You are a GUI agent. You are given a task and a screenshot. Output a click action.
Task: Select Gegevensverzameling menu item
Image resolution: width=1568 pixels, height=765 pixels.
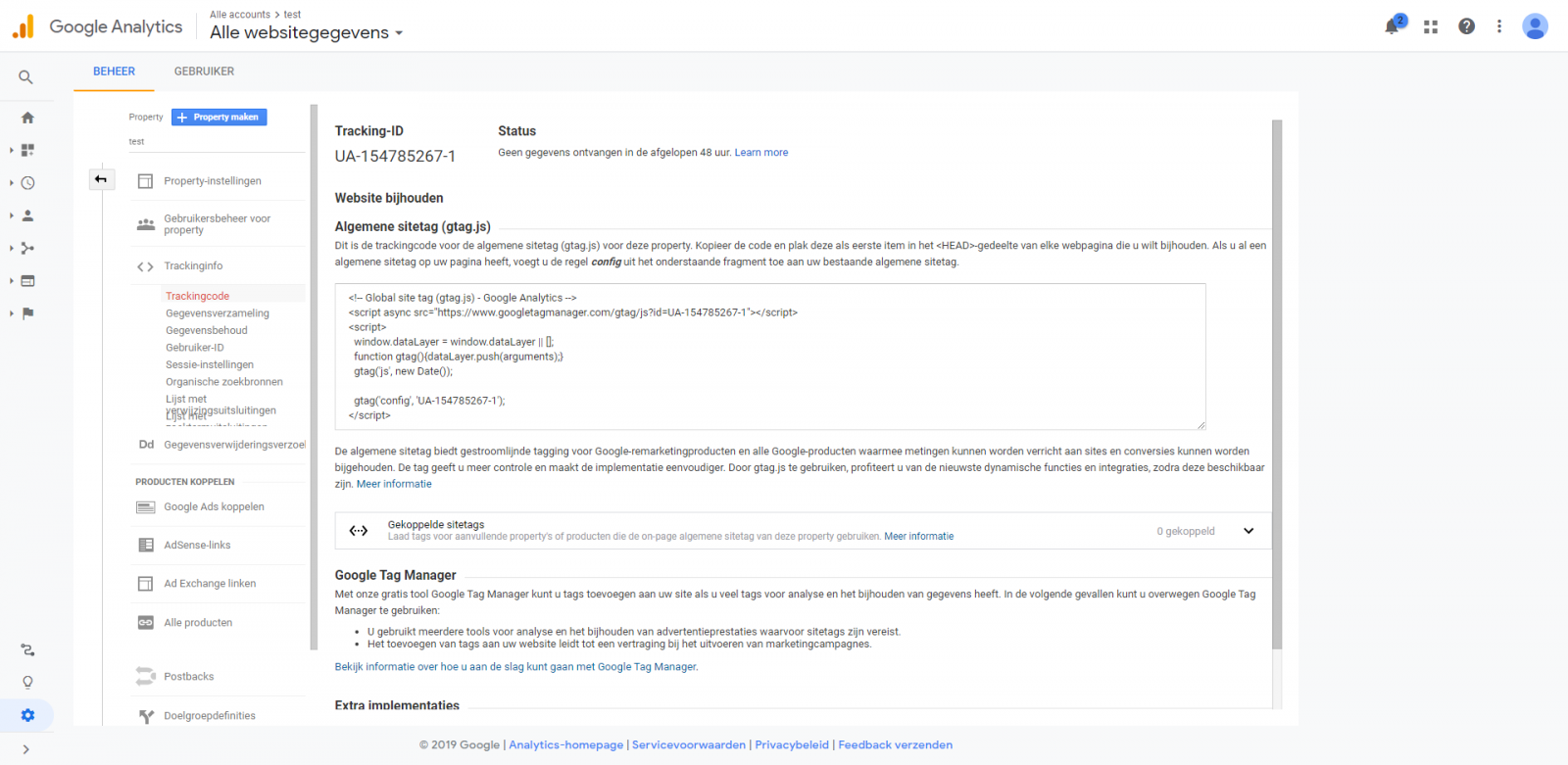pos(218,313)
